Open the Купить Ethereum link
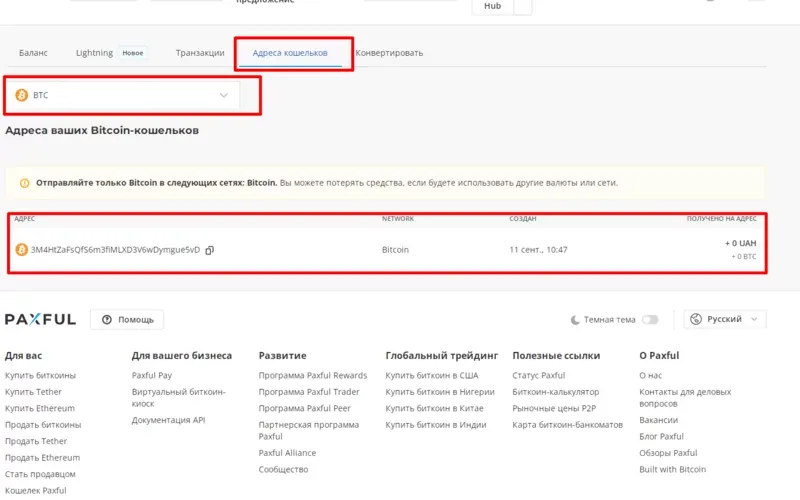 [x=40, y=408]
